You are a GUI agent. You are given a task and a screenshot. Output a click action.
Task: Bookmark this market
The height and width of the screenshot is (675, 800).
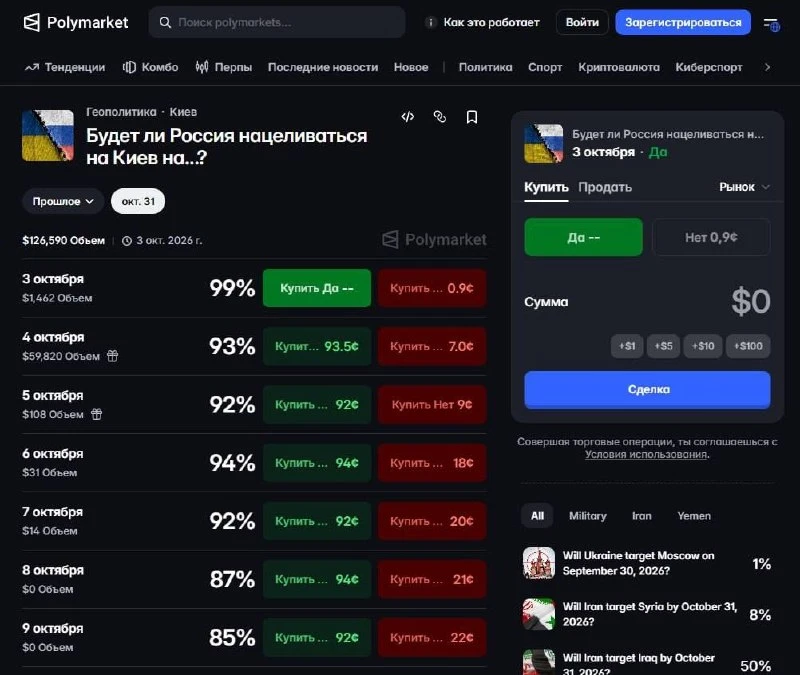pos(472,117)
